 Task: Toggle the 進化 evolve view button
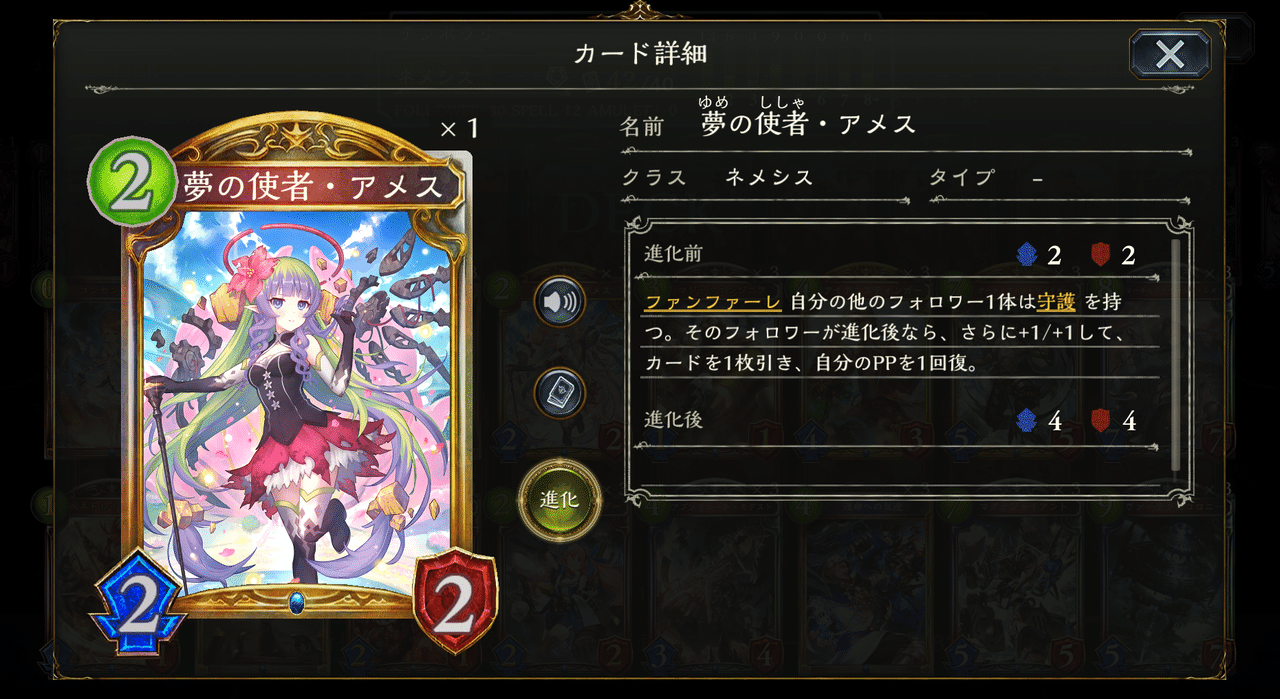pos(560,498)
